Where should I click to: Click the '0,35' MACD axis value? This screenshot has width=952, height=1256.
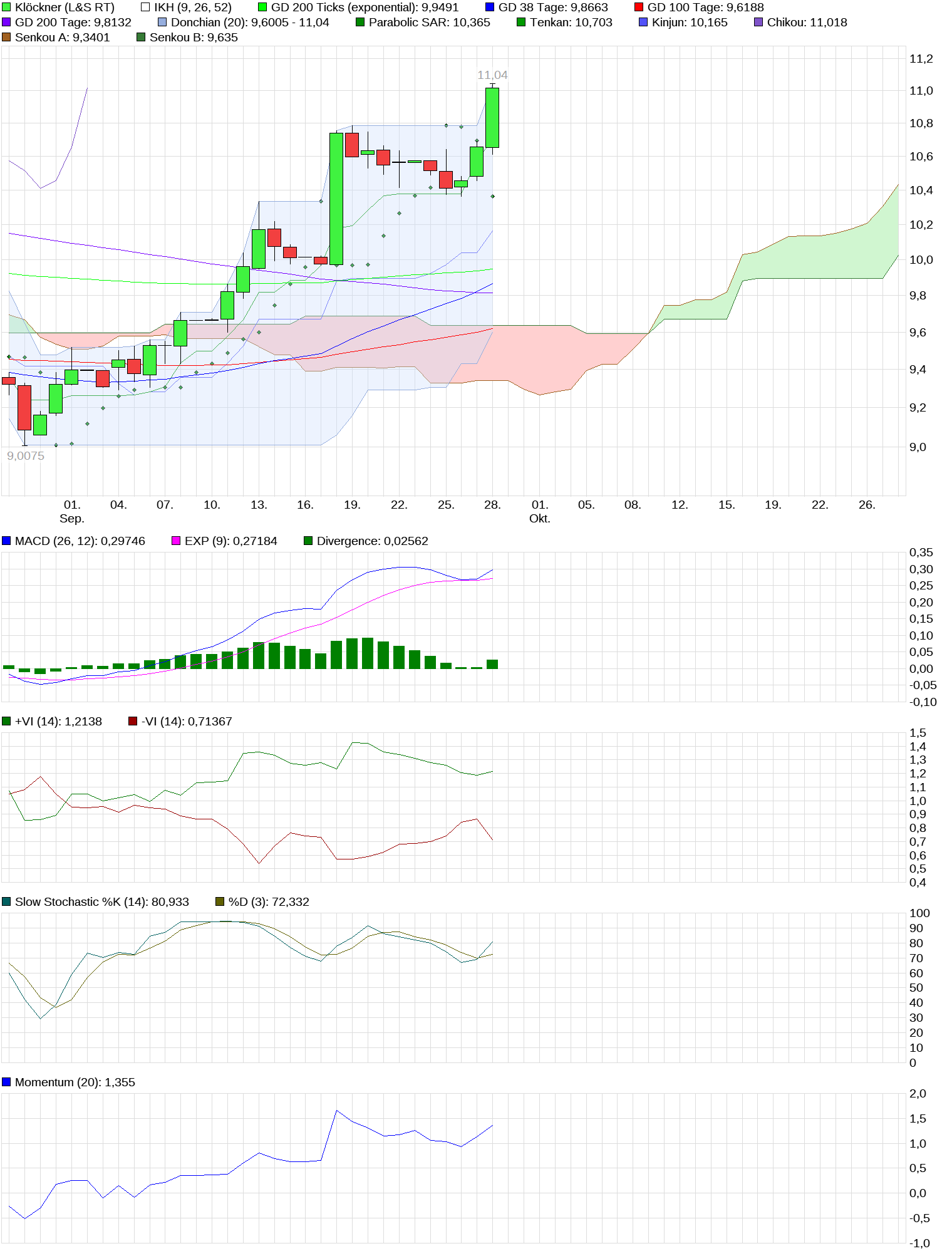[921, 553]
